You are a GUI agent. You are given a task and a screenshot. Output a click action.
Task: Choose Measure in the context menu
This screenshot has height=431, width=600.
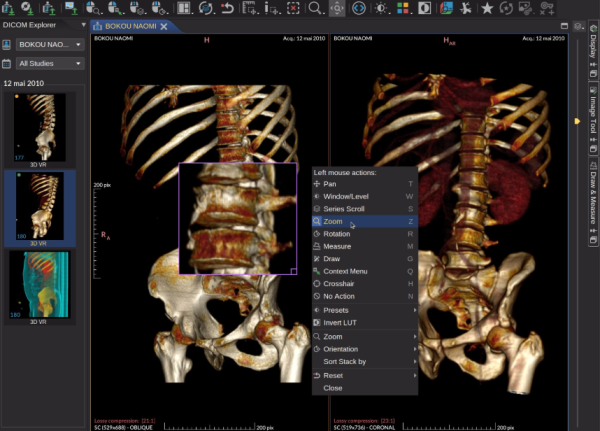tap(365, 247)
